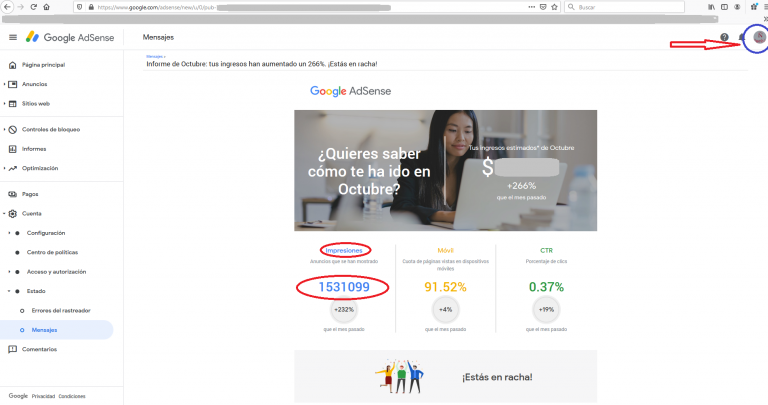
Task: Click the Móvil heading
Action: 445,250
